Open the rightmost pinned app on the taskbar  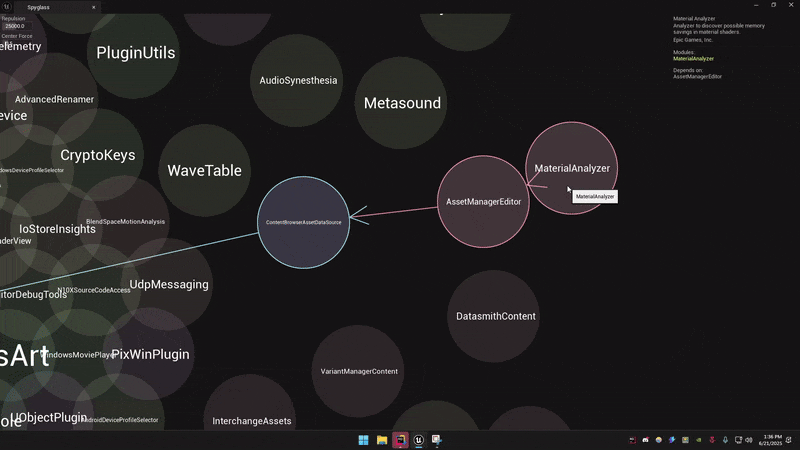pos(437,440)
